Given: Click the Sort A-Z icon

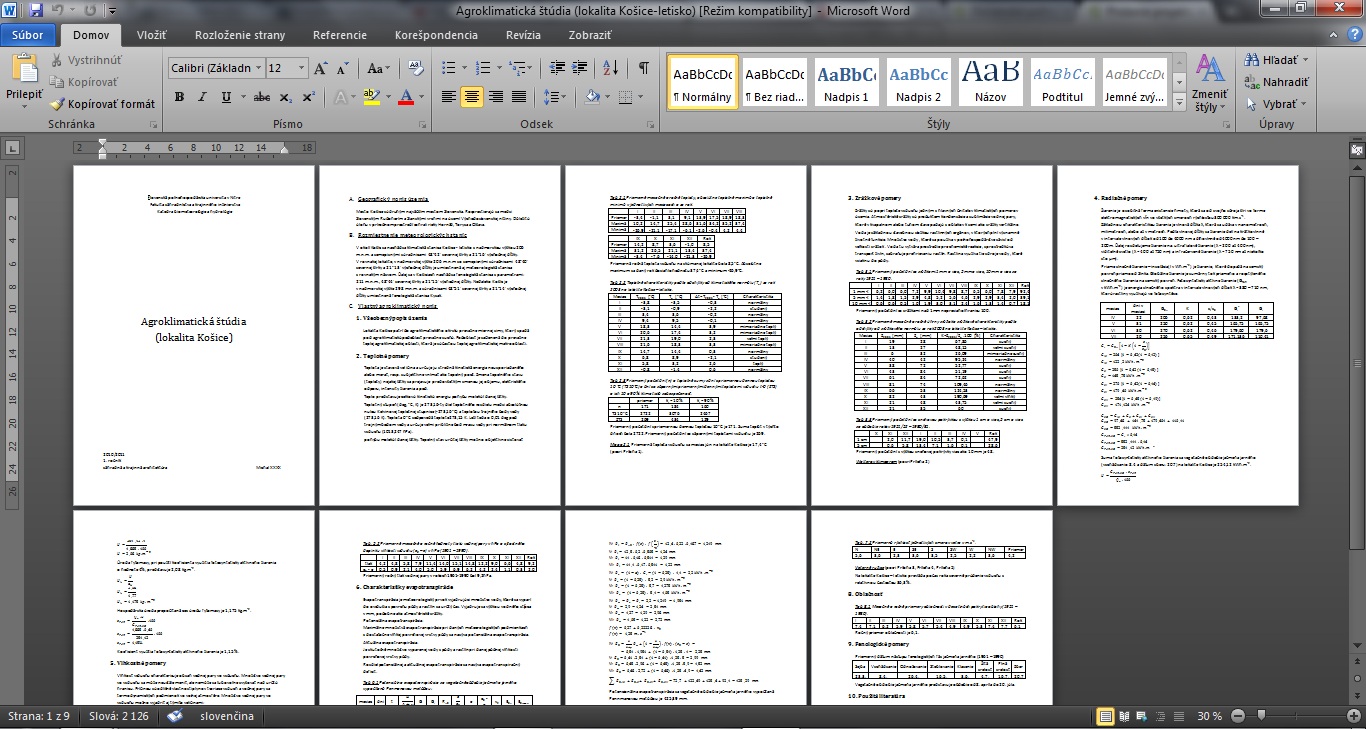Looking at the screenshot, I should [x=612, y=69].
